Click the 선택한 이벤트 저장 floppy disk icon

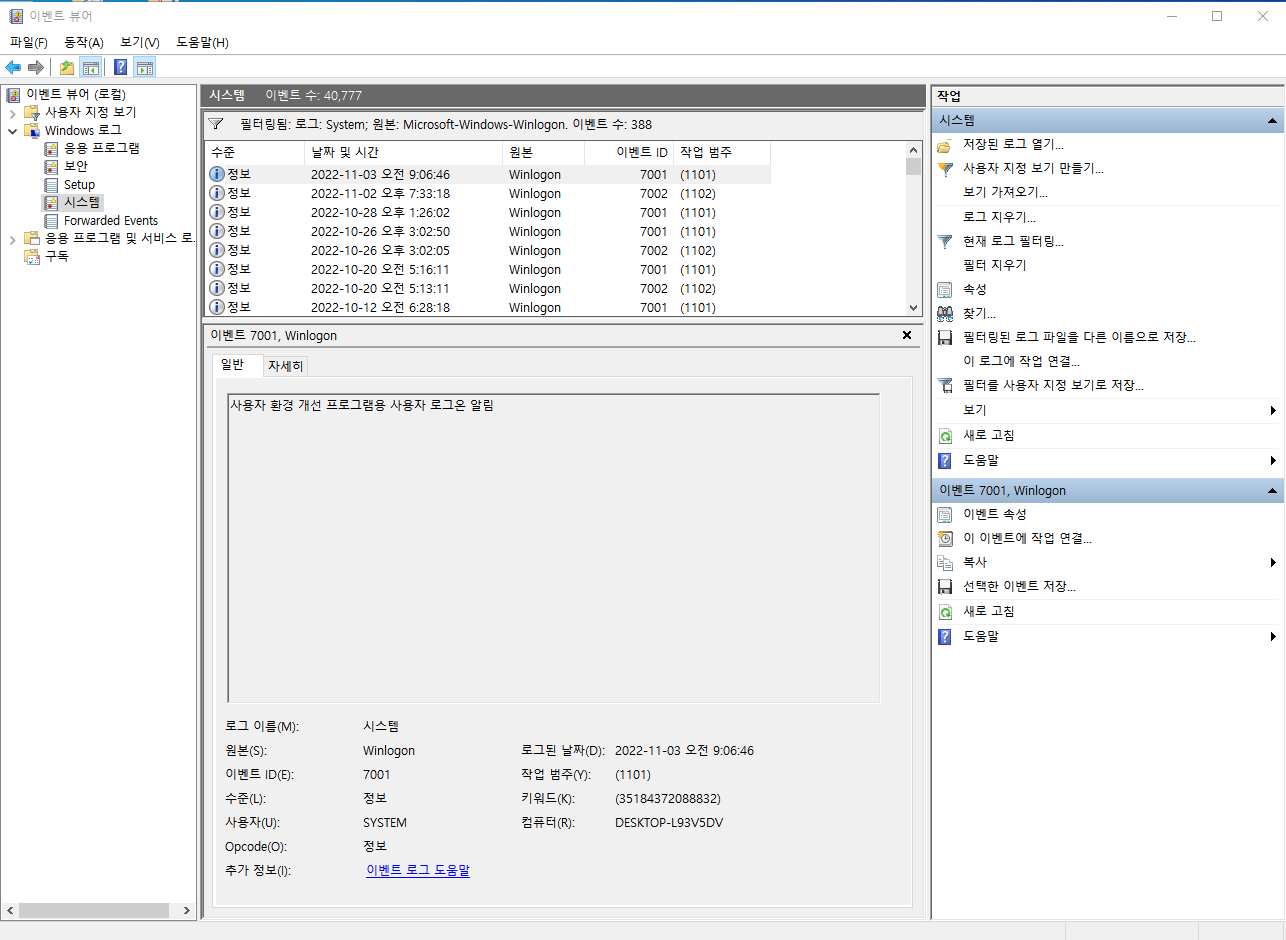click(944, 586)
